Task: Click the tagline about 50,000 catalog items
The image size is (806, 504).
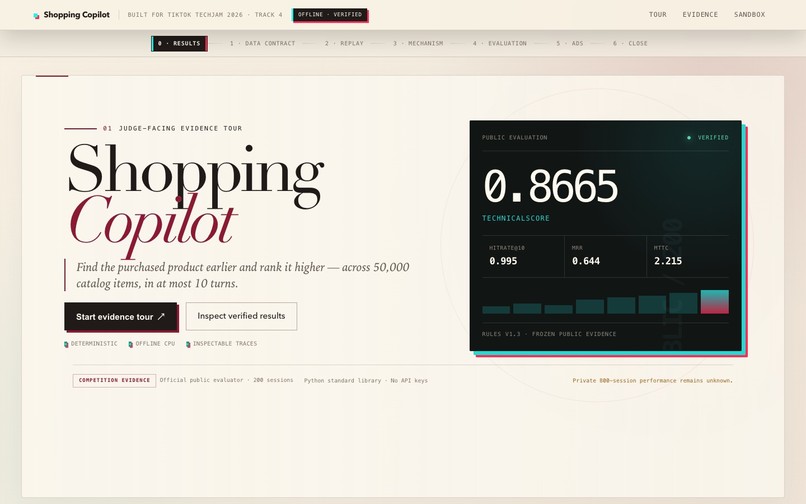Action: 243,275
